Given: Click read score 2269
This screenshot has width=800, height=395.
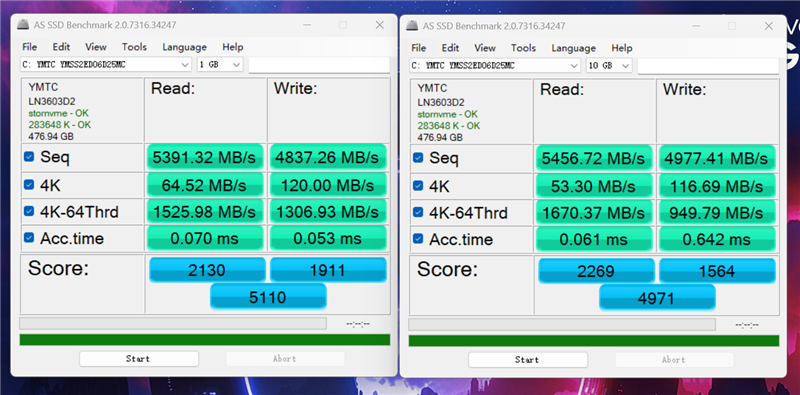Looking at the screenshot, I should 596,270.
